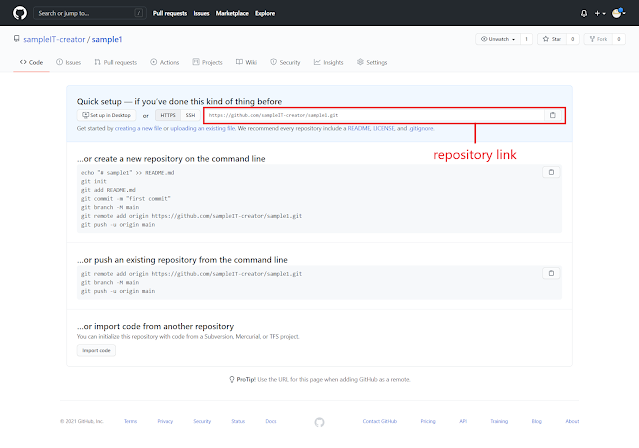Click the Fork button
This screenshot has height=448, width=639.
click(598, 39)
